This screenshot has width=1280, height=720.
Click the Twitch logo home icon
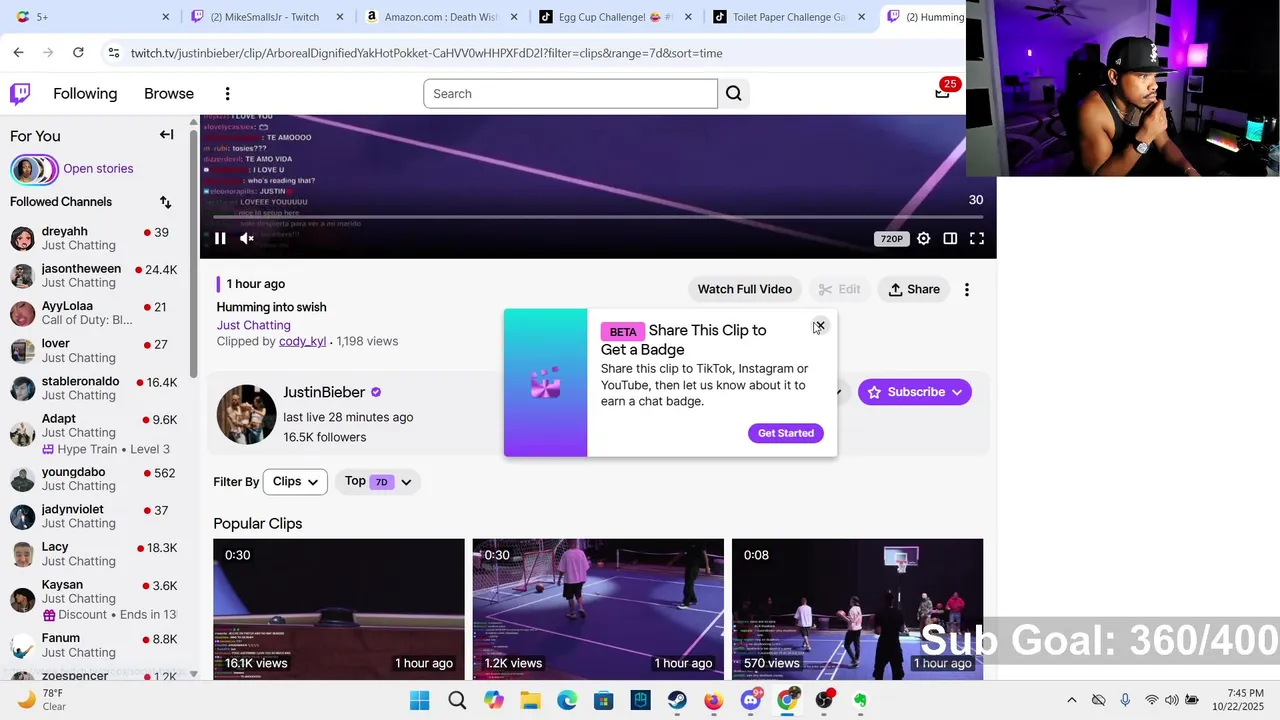click(20, 94)
